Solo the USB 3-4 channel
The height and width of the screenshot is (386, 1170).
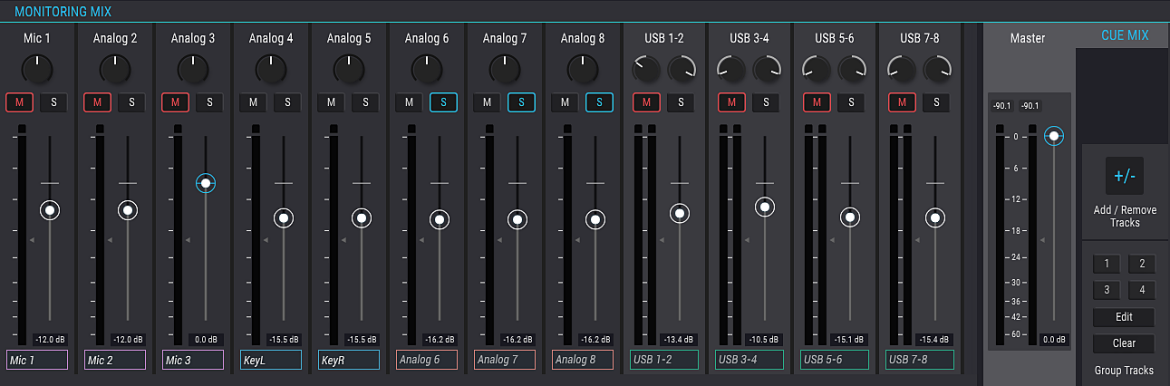(x=766, y=102)
